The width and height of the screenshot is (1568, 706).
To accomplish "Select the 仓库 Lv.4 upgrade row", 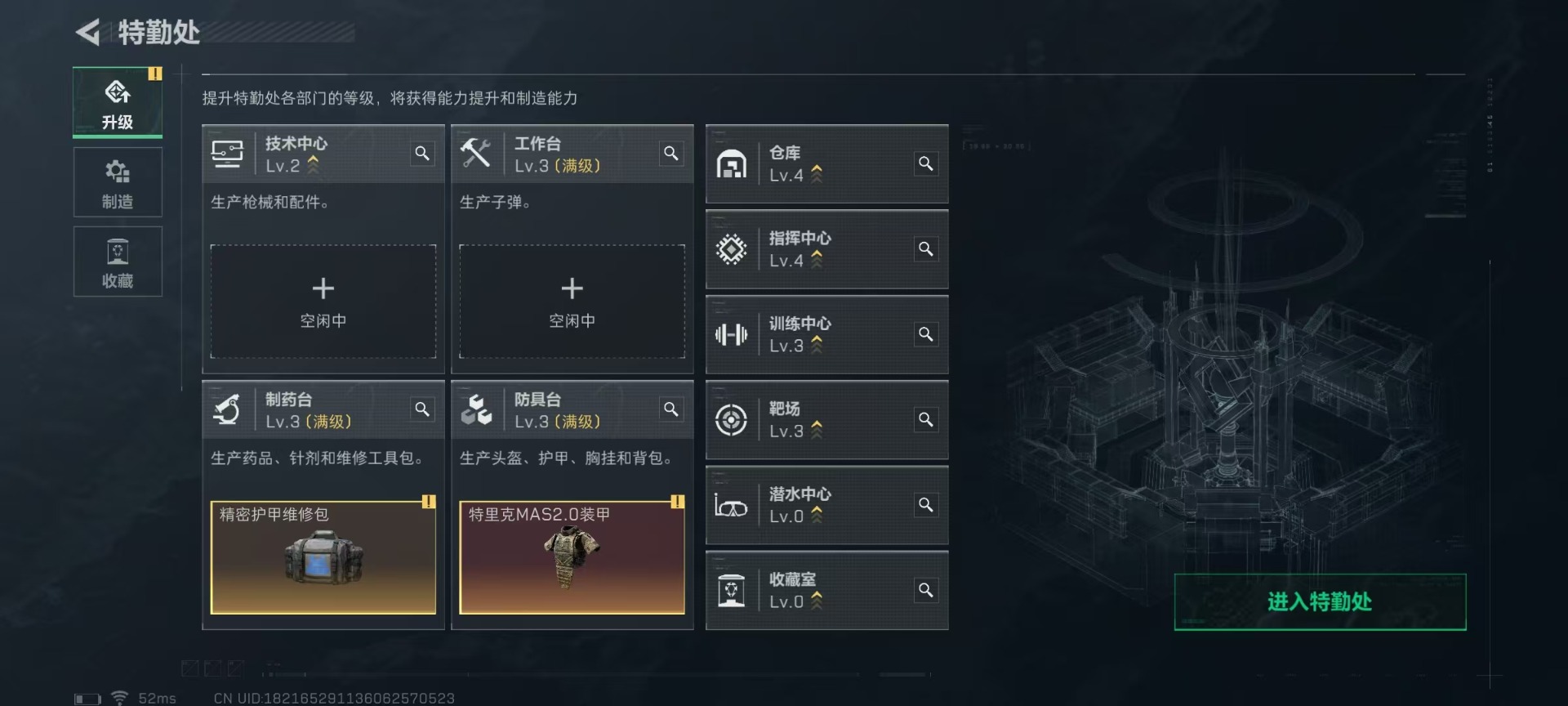I will pyautogui.click(x=826, y=163).
